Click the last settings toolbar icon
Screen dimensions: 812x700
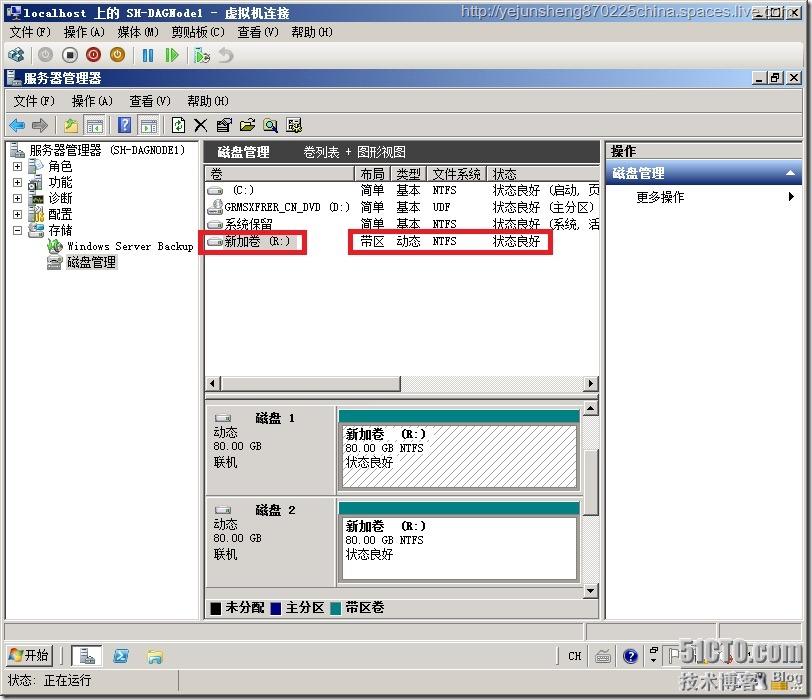(x=294, y=125)
